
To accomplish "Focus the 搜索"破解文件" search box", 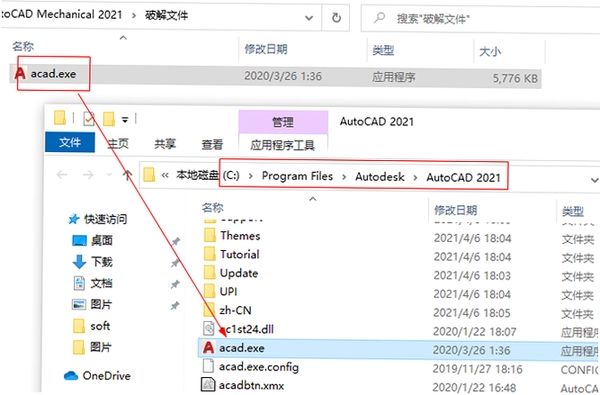I will pyautogui.click(x=480, y=18).
